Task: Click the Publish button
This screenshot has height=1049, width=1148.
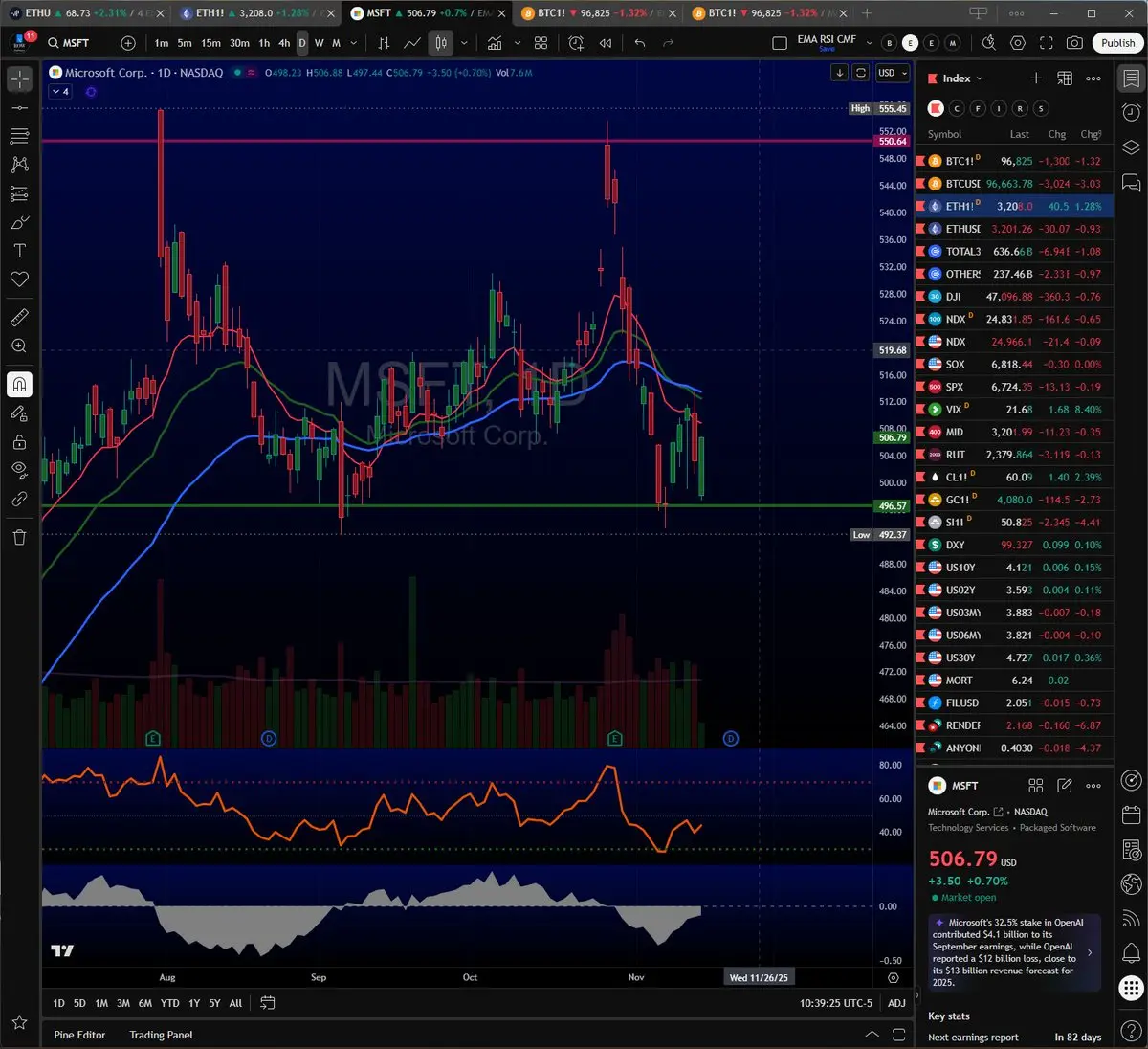Action: (x=1117, y=43)
